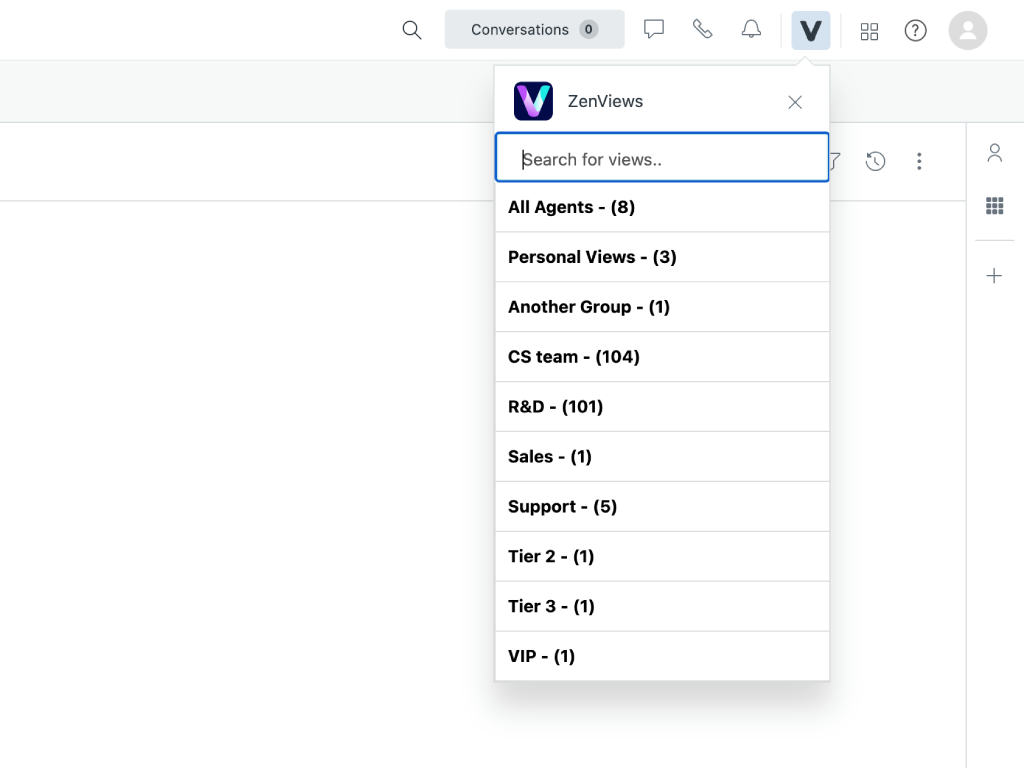1024x768 pixels.
Task: Click the plus icon in right sidebar
Action: [x=994, y=276]
